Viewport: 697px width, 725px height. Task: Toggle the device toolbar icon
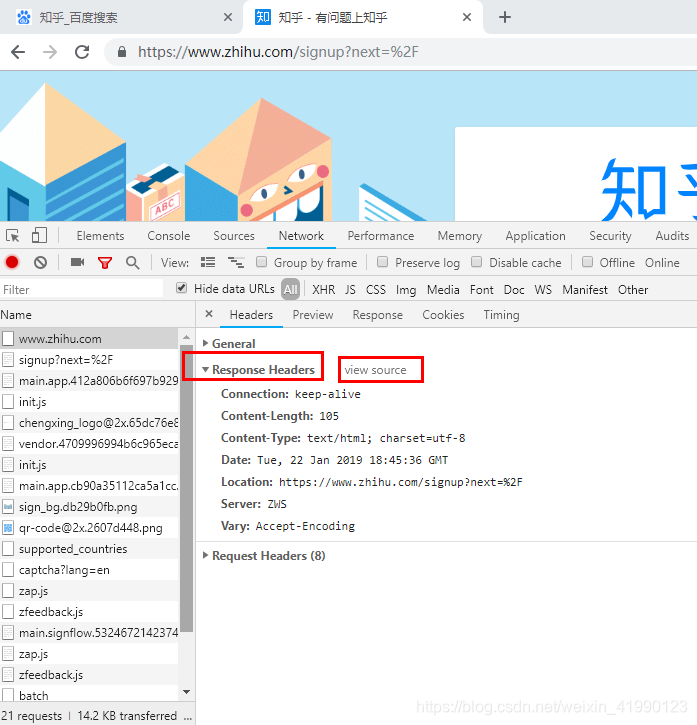coord(39,235)
